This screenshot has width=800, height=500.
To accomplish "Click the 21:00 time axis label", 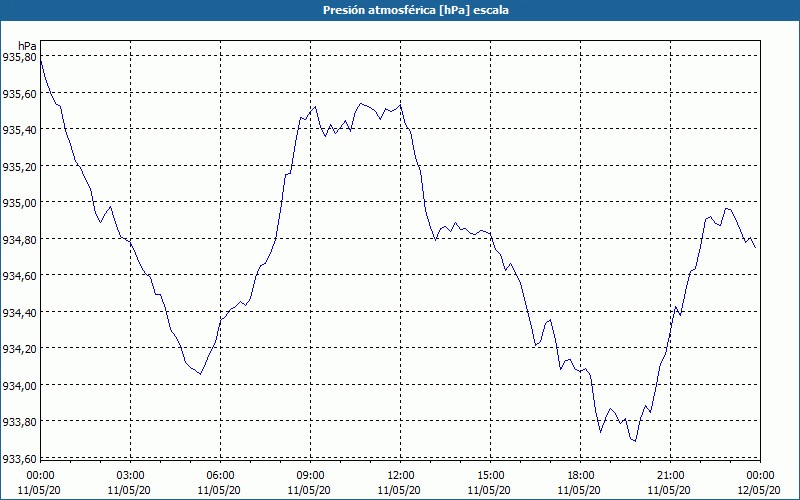I will click(x=670, y=475).
